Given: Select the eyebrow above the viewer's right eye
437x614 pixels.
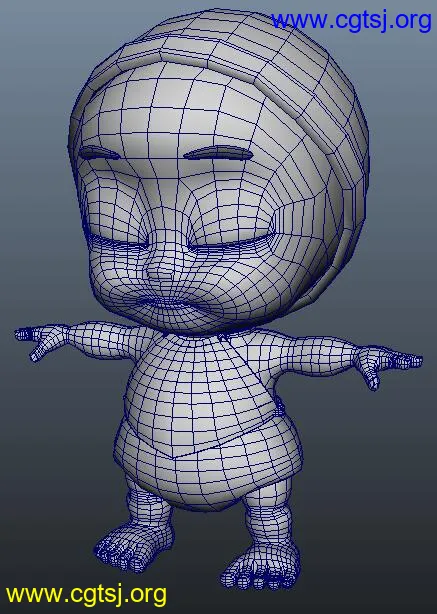Looking at the screenshot, I should 218,153.
